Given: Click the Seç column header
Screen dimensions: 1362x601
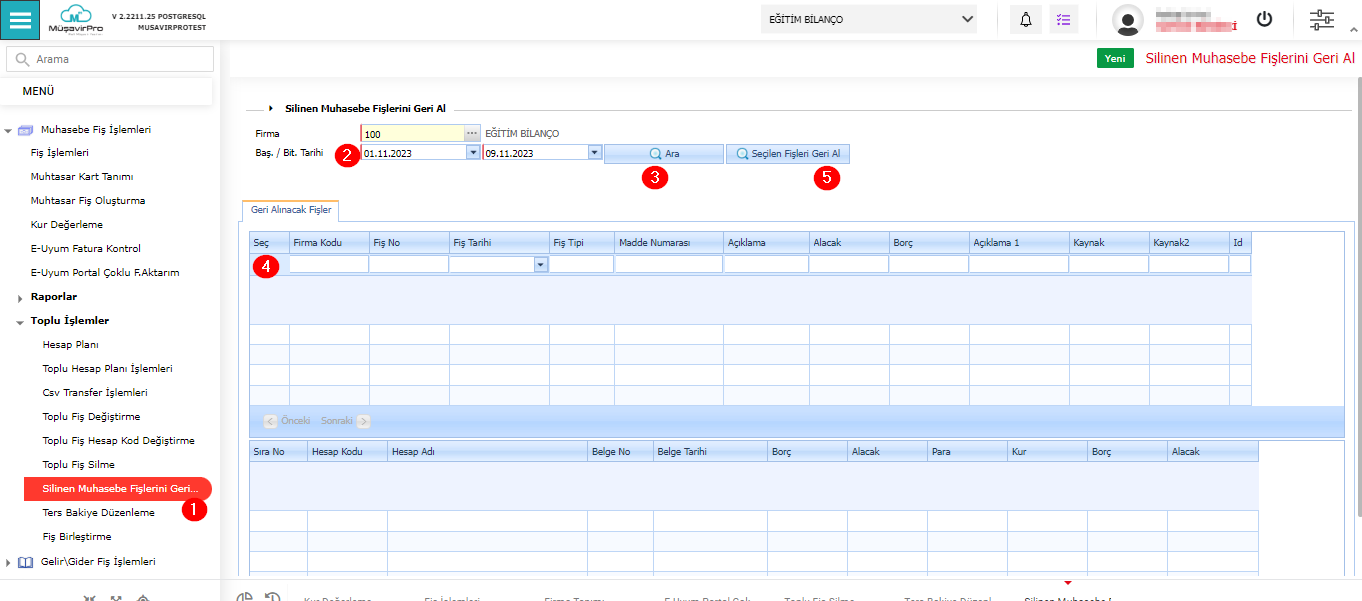Looking at the screenshot, I should pyautogui.click(x=270, y=242).
